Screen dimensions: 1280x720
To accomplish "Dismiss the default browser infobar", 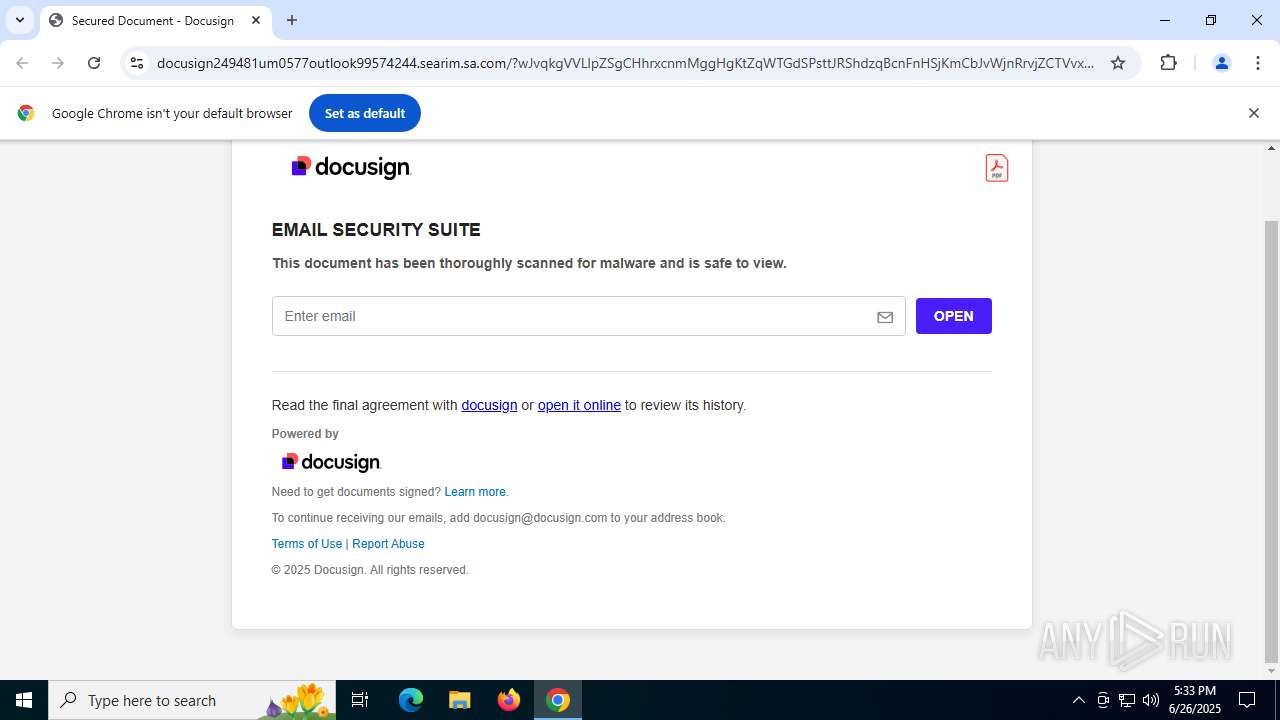I will click(x=1253, y=113).
